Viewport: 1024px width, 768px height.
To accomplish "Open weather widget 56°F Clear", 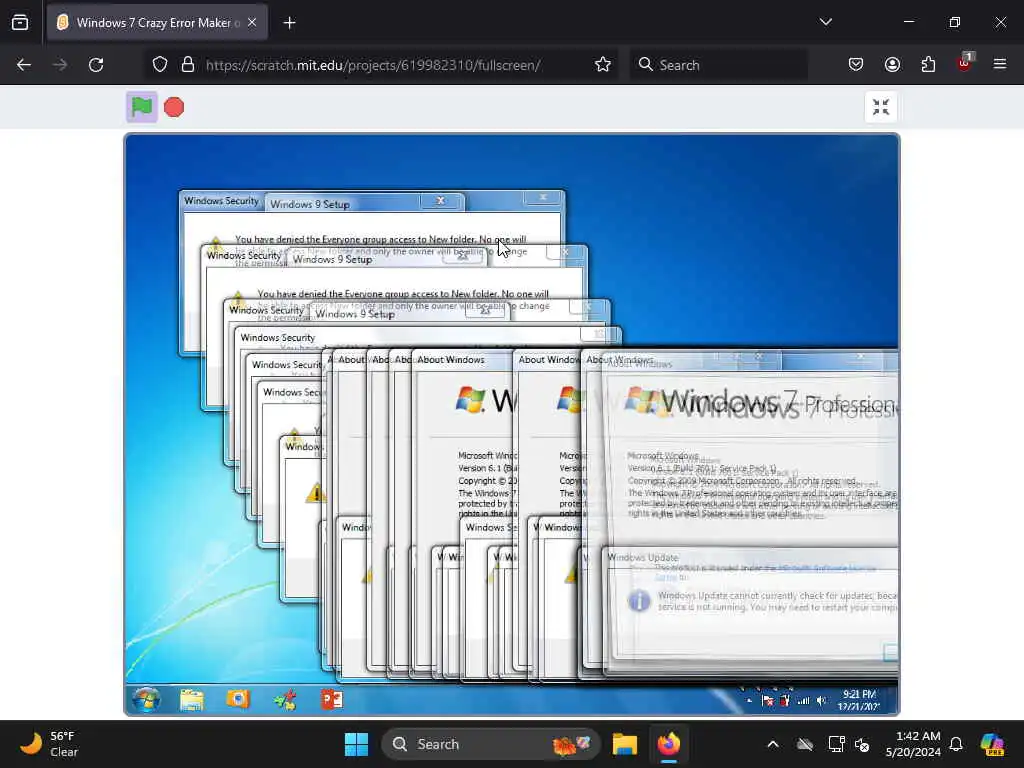I will pos(49,744).
